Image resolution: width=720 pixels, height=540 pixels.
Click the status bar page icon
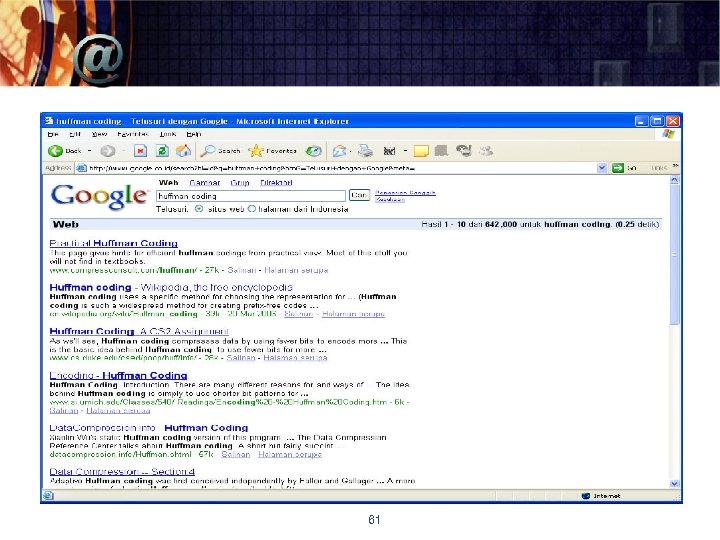pos(48,495)
